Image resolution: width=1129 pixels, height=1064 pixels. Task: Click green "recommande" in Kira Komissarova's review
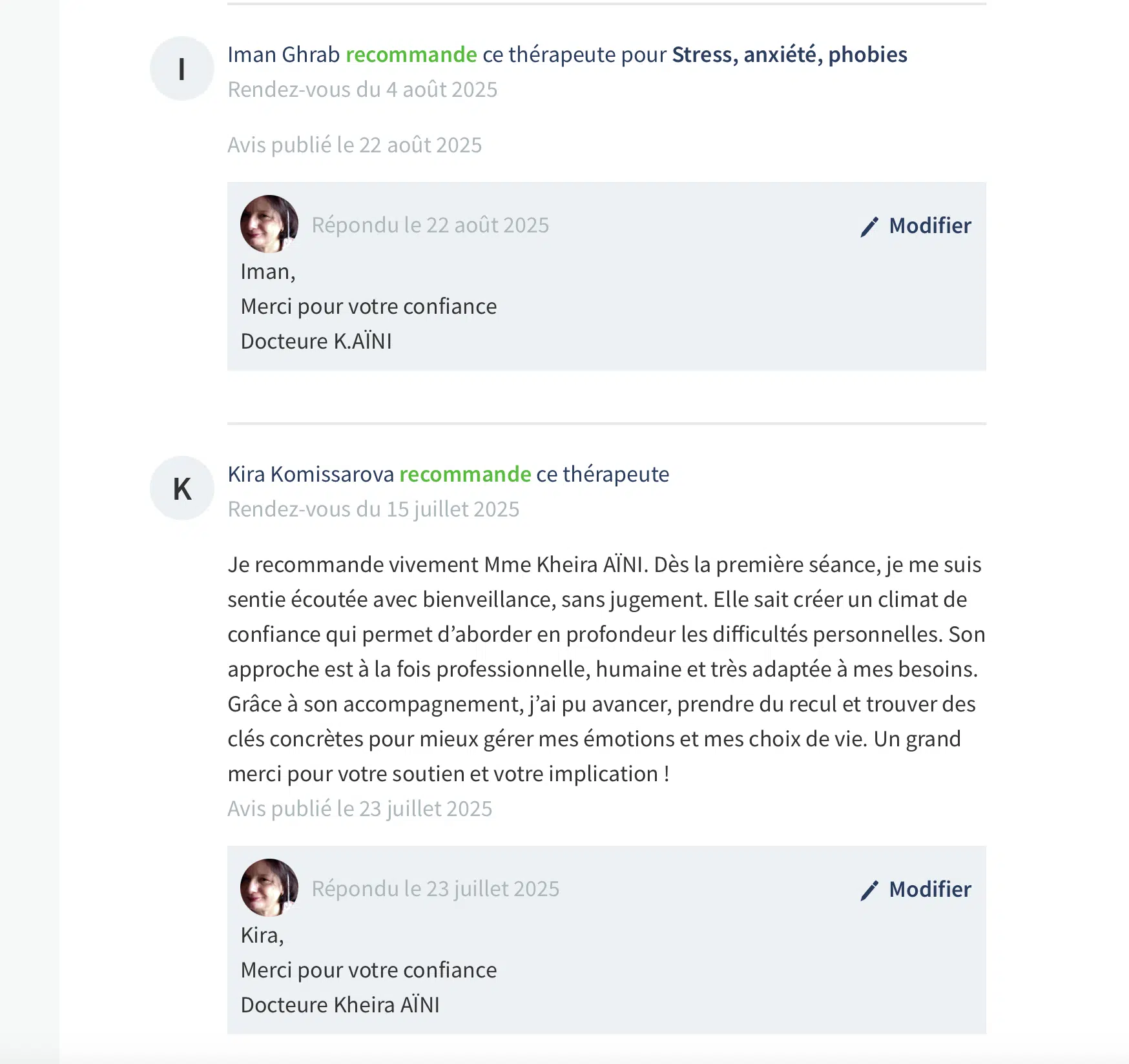tap(465, 475)
